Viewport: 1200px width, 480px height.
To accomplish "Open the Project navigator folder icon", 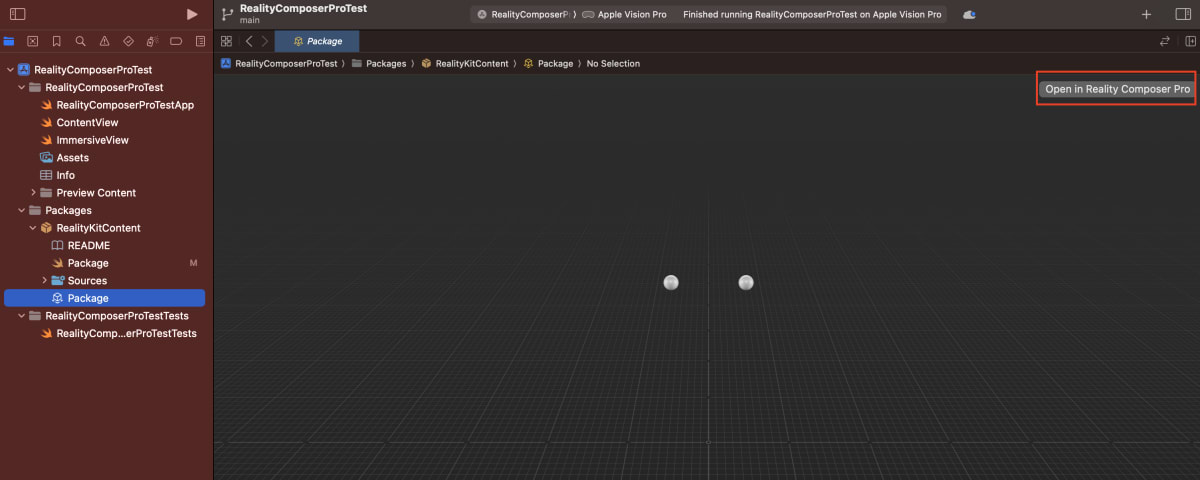I will tap(9, 41).
